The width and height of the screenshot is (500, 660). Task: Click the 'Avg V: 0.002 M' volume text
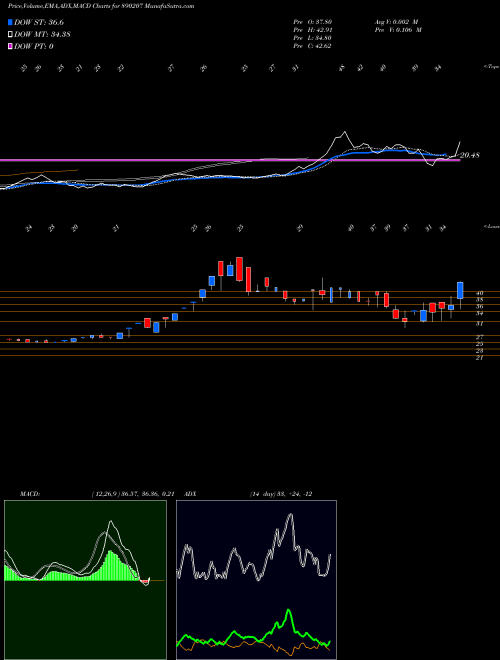(396, 22)
